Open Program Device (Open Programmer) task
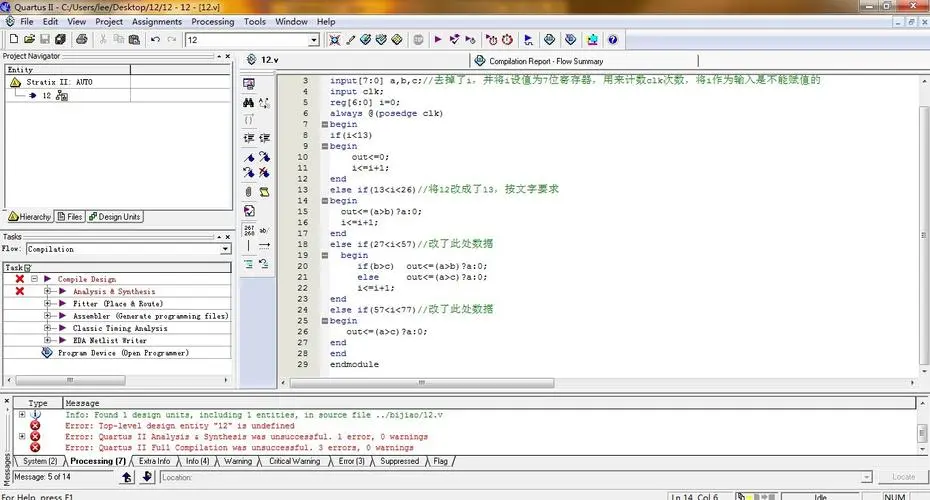930x500 pixels. coord(123,353)
